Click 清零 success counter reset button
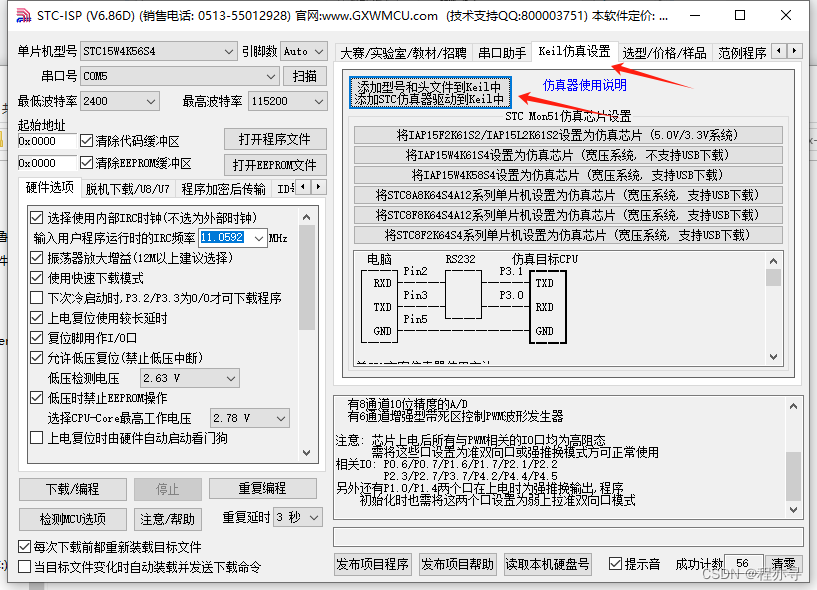817x590 pixels. pos(783,563)
